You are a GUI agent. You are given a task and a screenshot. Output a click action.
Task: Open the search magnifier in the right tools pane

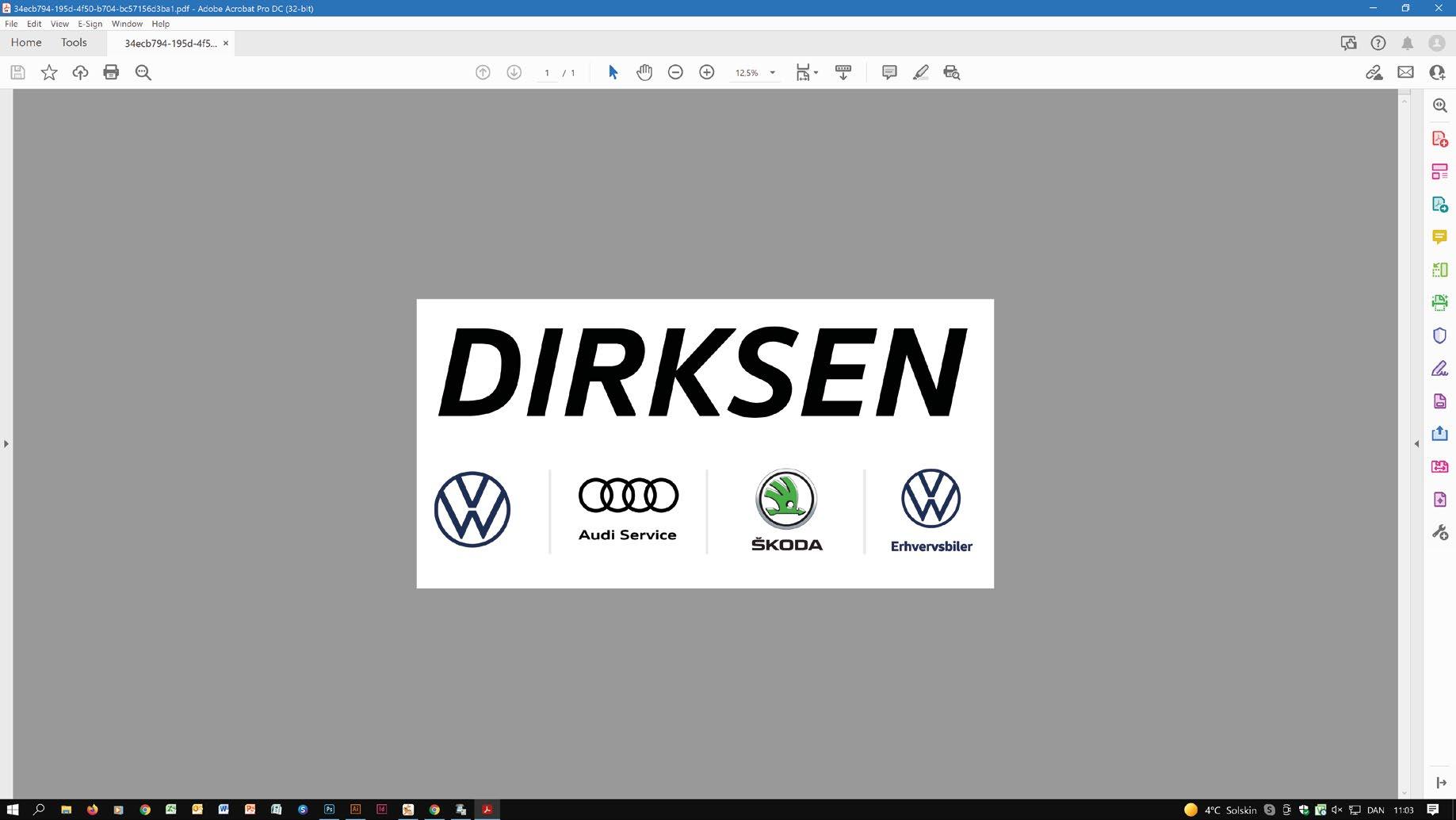tap(1440, 106)
